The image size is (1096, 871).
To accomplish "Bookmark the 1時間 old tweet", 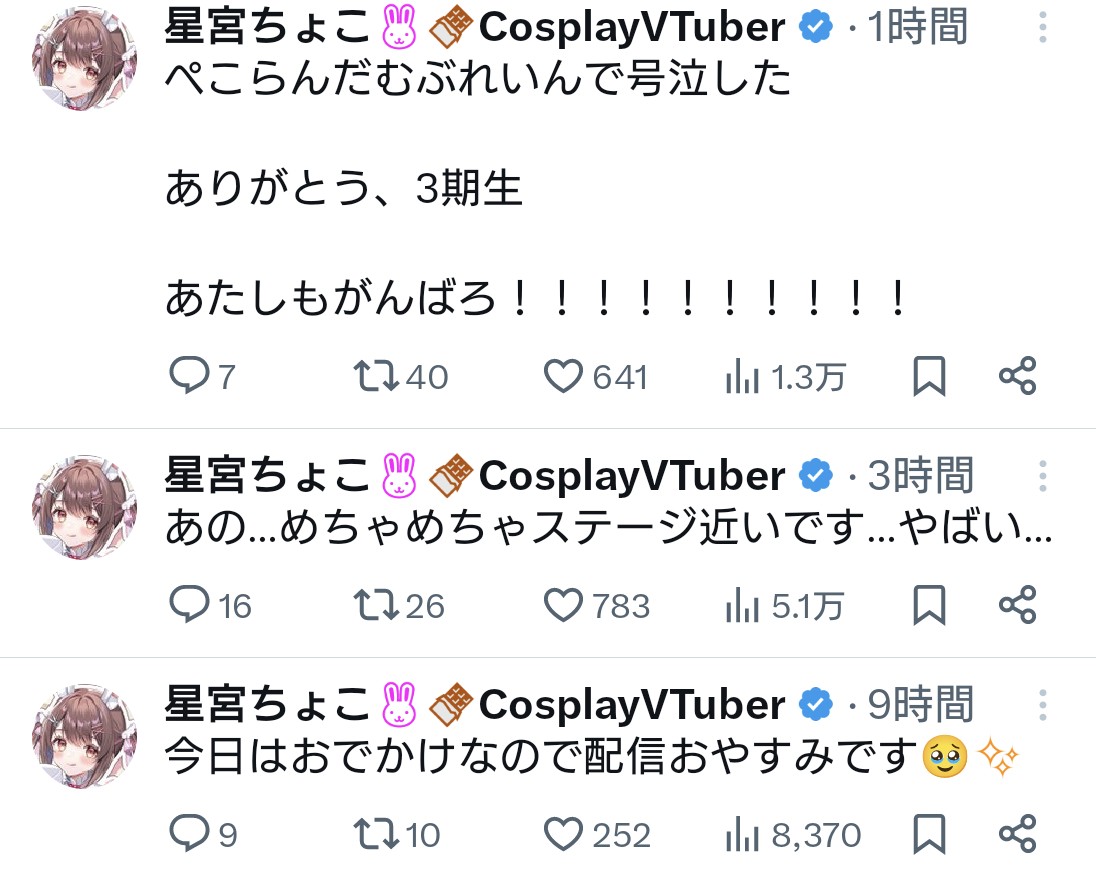I will [929, 376].
